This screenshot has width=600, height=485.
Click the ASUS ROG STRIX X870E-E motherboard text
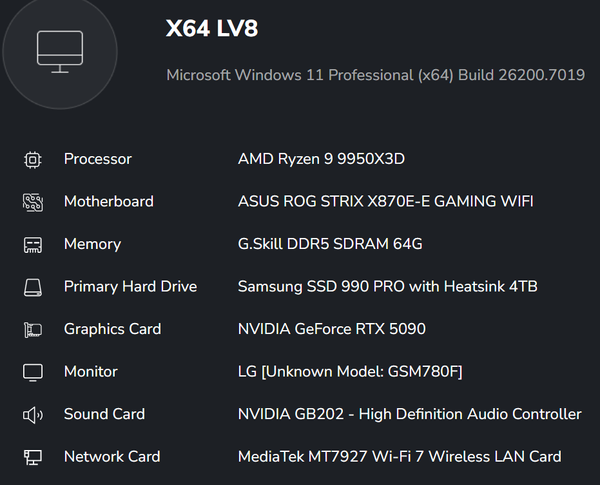click(x=385, y=201)
